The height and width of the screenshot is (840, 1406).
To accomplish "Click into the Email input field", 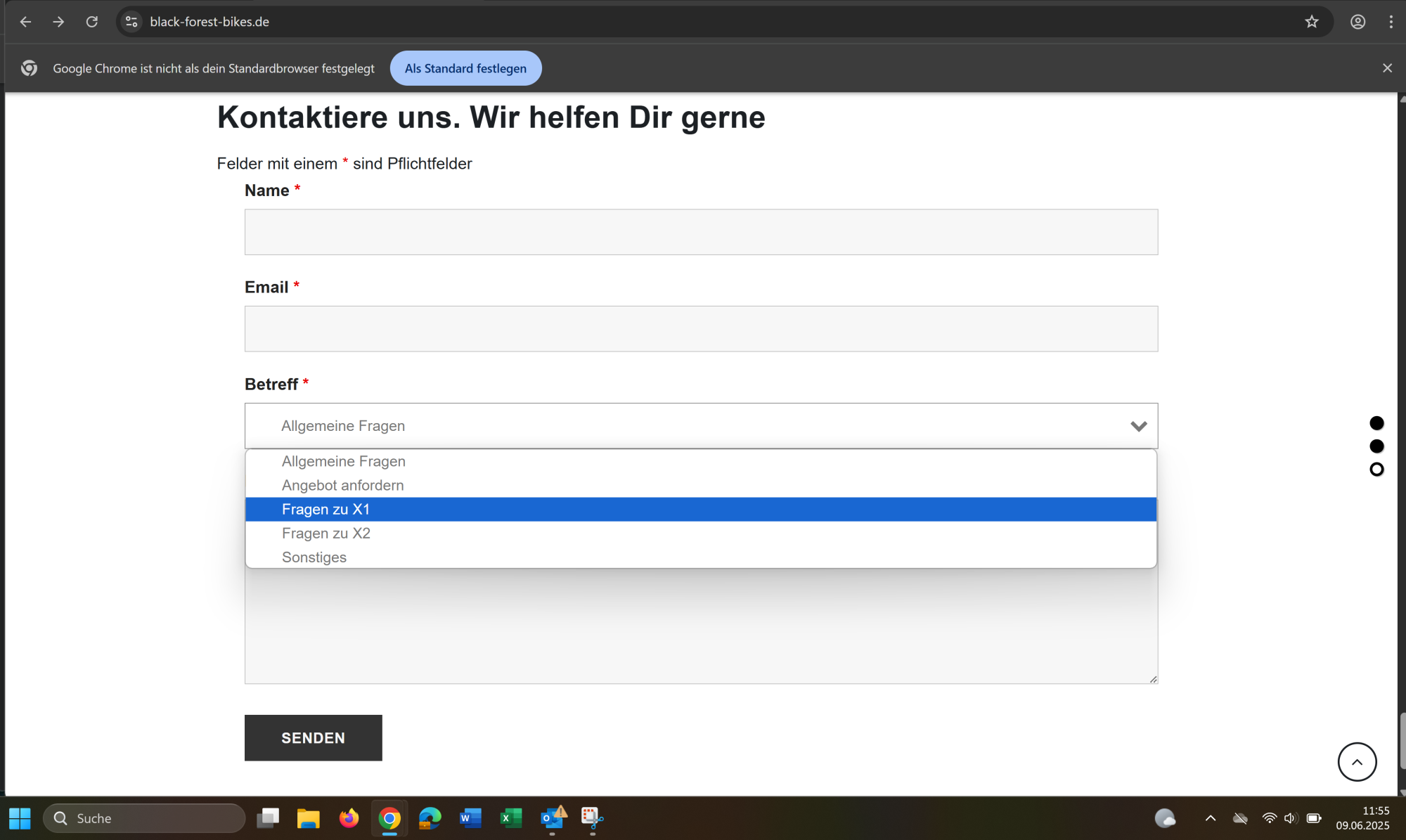I will tap(701, 328).
